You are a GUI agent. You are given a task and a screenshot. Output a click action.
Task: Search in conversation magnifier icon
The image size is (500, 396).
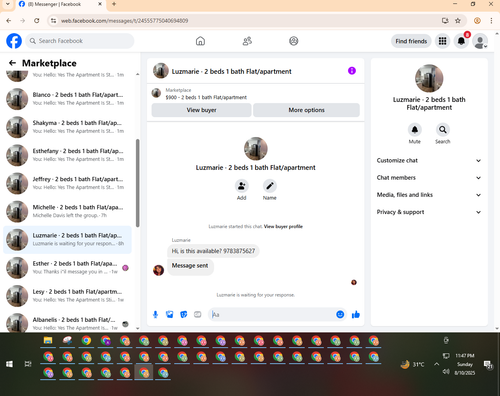click(443, 130)
